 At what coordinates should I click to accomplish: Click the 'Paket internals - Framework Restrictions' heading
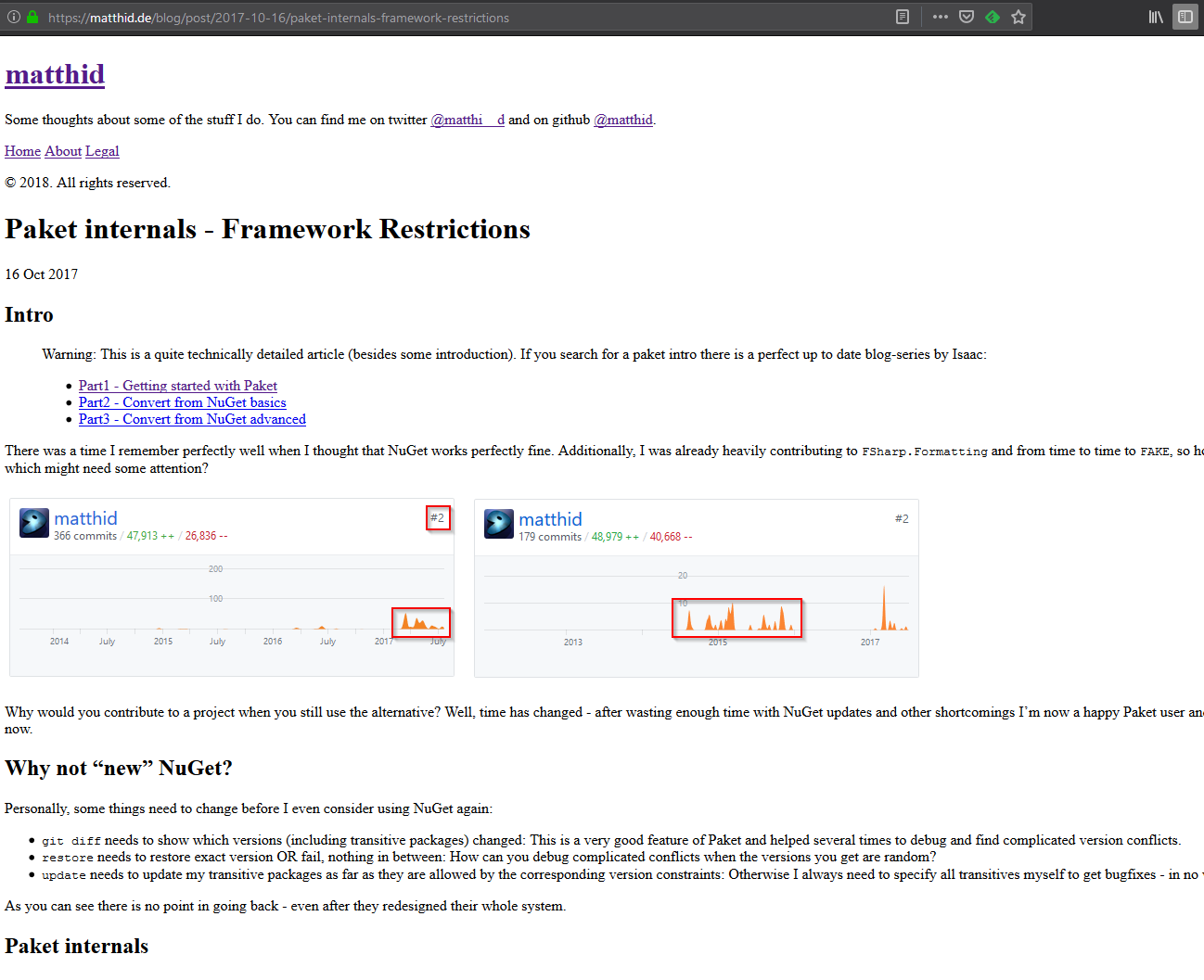tap(267, 229)
